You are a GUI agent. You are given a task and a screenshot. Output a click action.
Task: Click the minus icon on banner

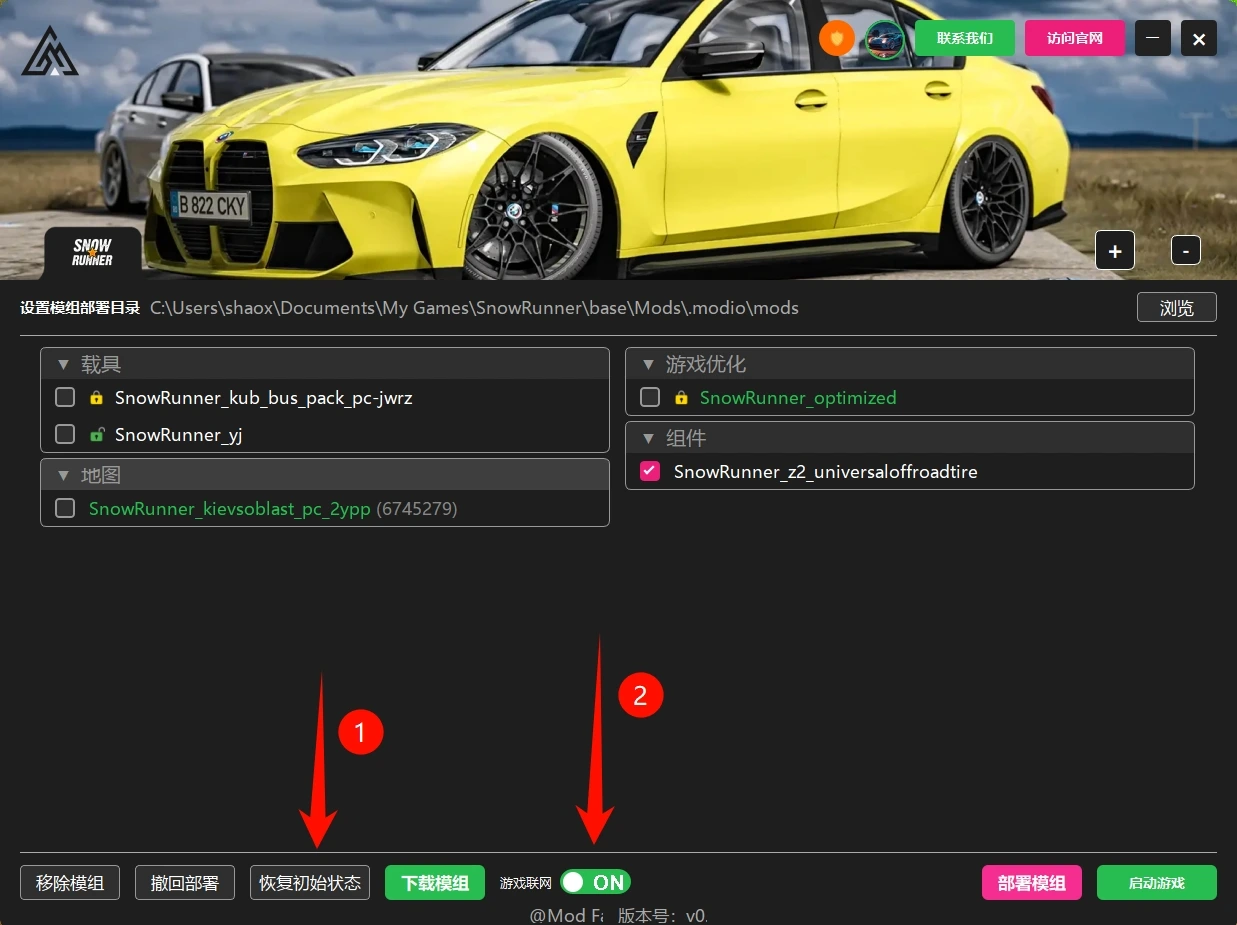click(1185, 251)
